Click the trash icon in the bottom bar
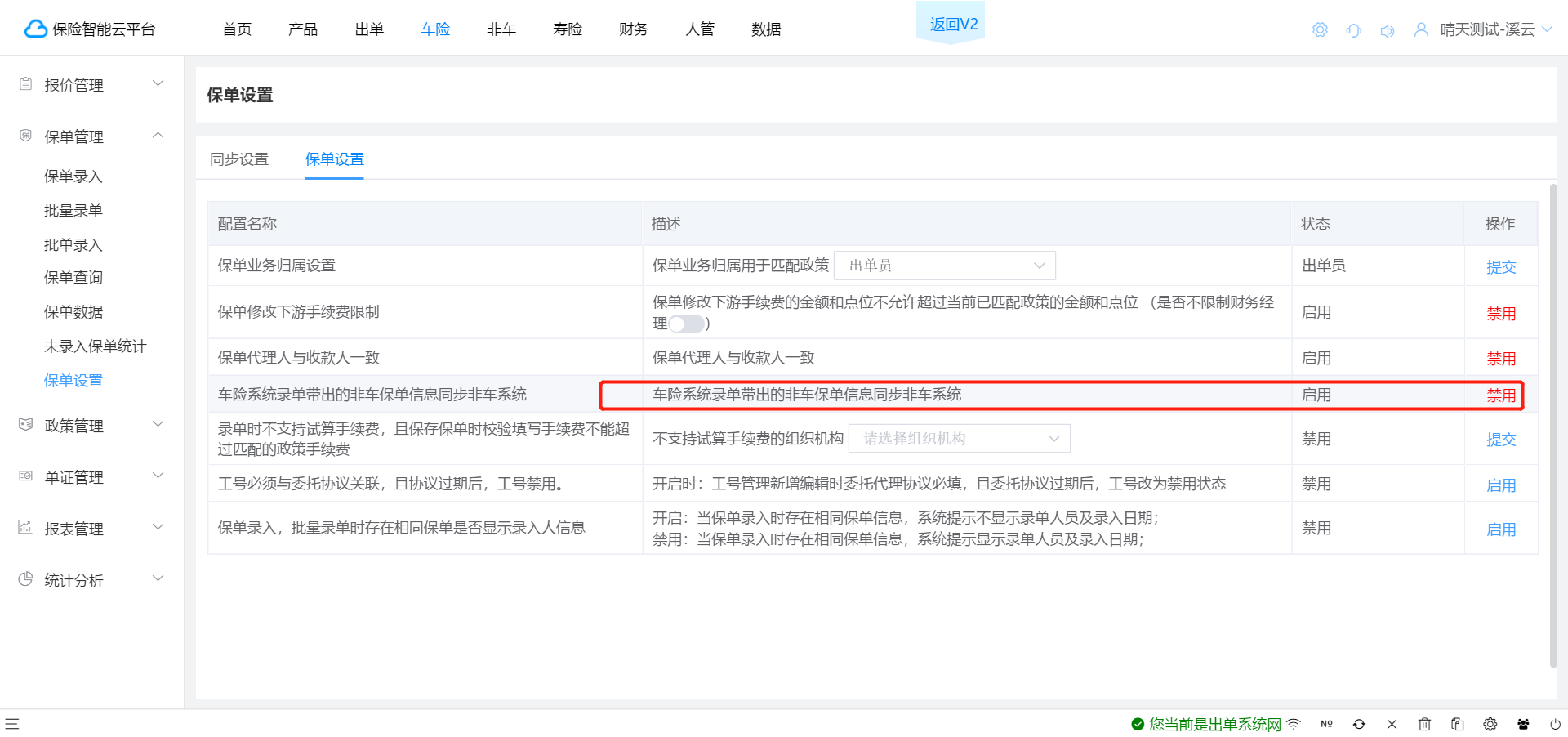This screenshot has height=737, width=1568. coord(1424,724)
